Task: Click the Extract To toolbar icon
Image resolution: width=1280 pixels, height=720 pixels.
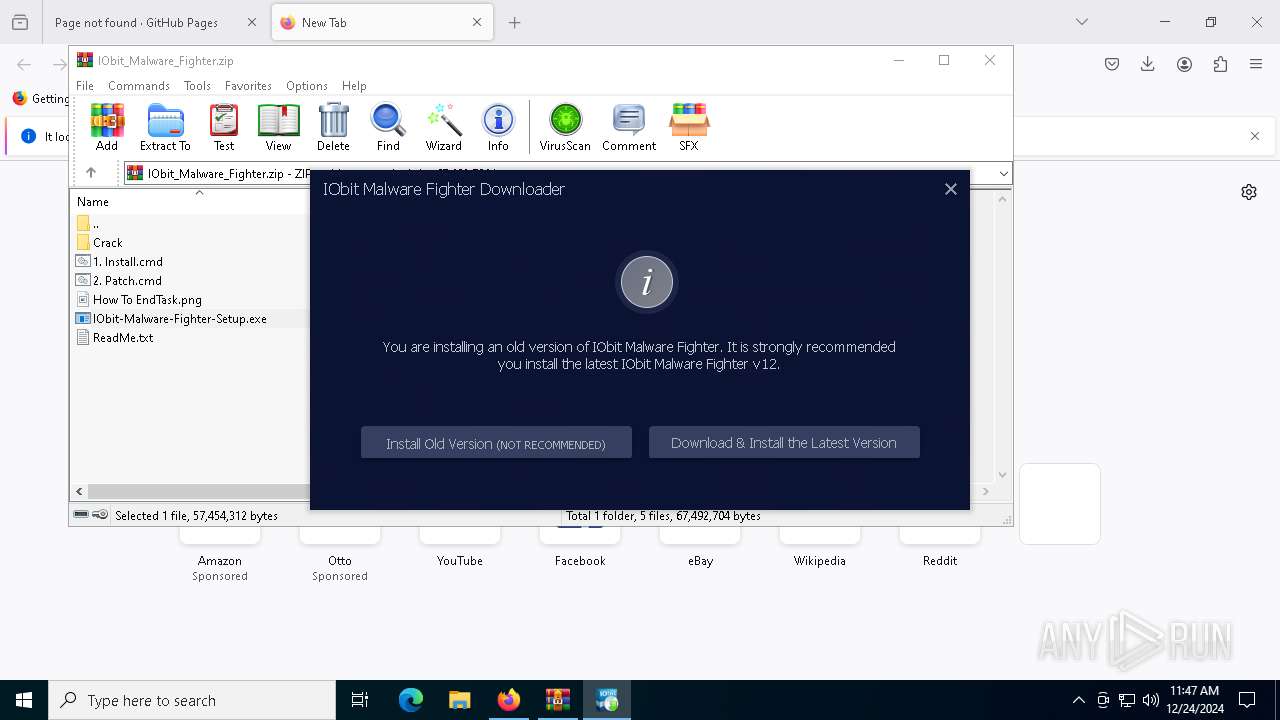Action: [165, 127]
